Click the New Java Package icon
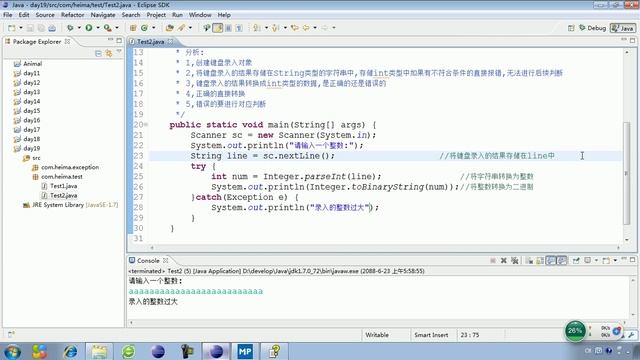 point(133,28)
